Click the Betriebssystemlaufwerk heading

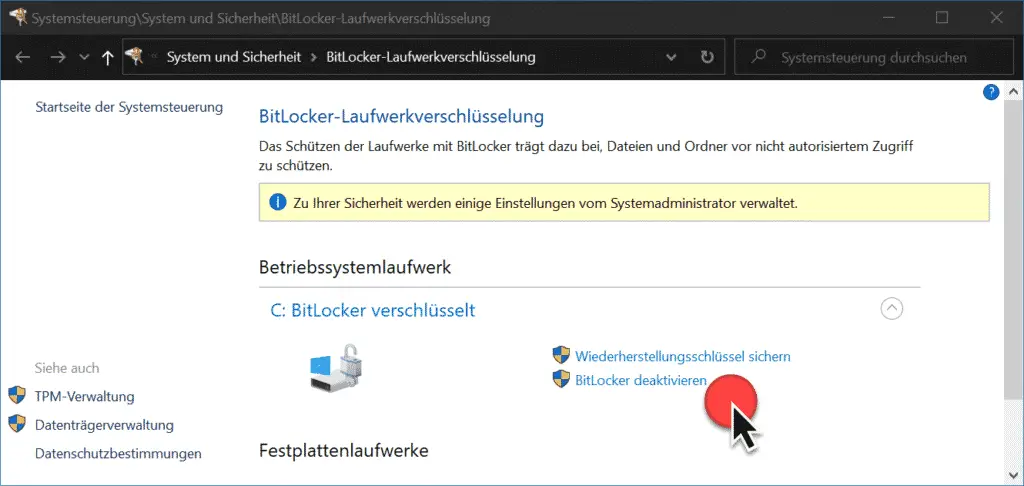point(355,268)
